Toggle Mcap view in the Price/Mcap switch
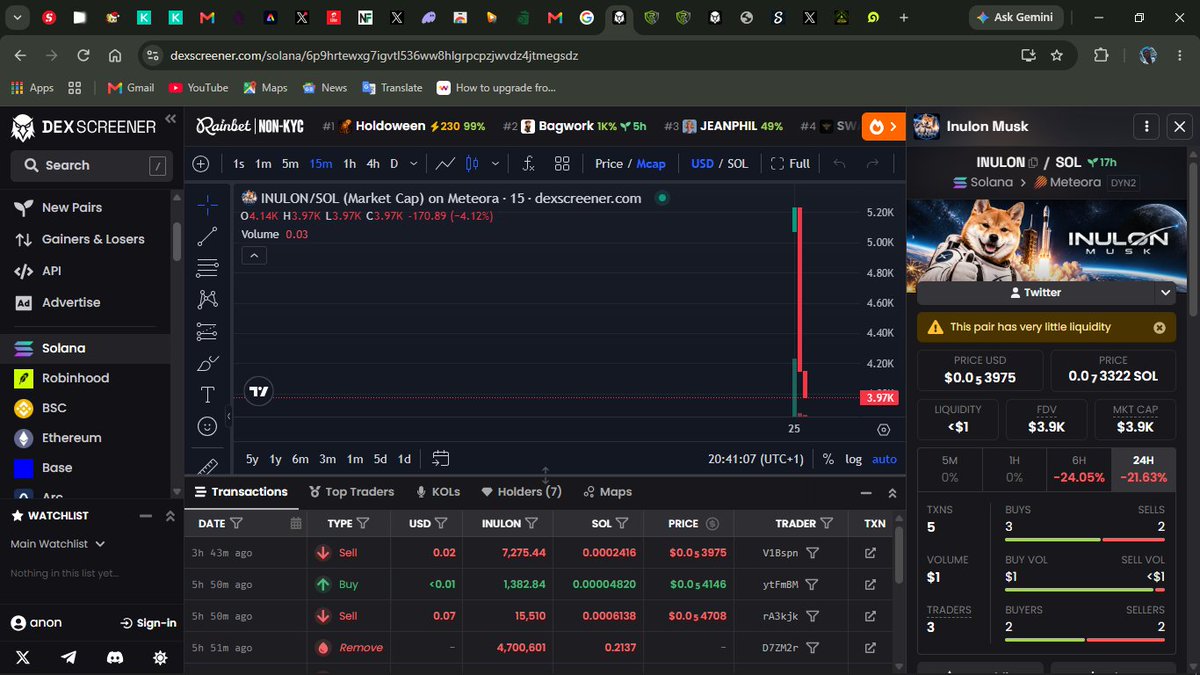This screenshot has height=675, width=1200. tap(651, 163)
